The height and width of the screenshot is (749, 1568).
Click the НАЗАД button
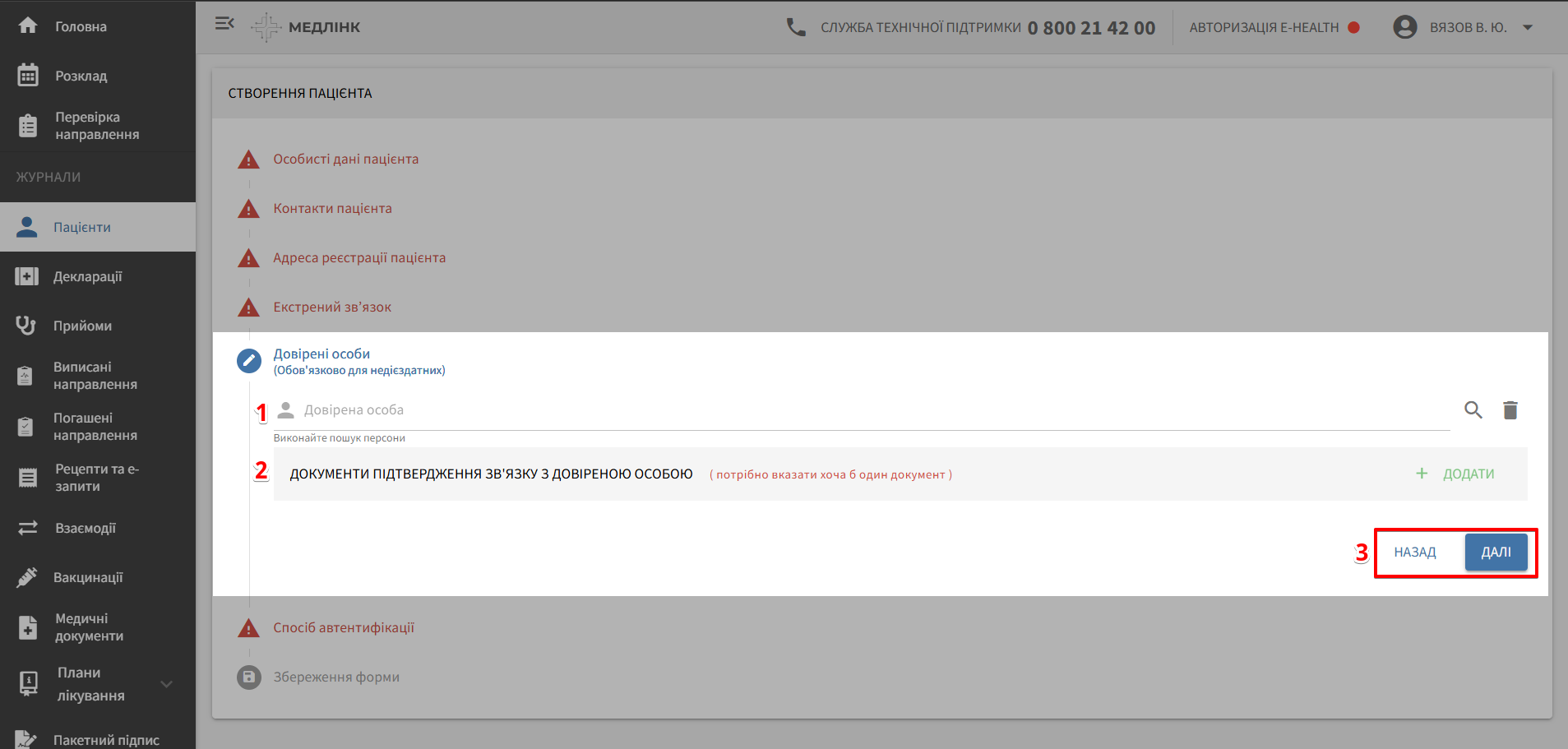[1414, 552]
